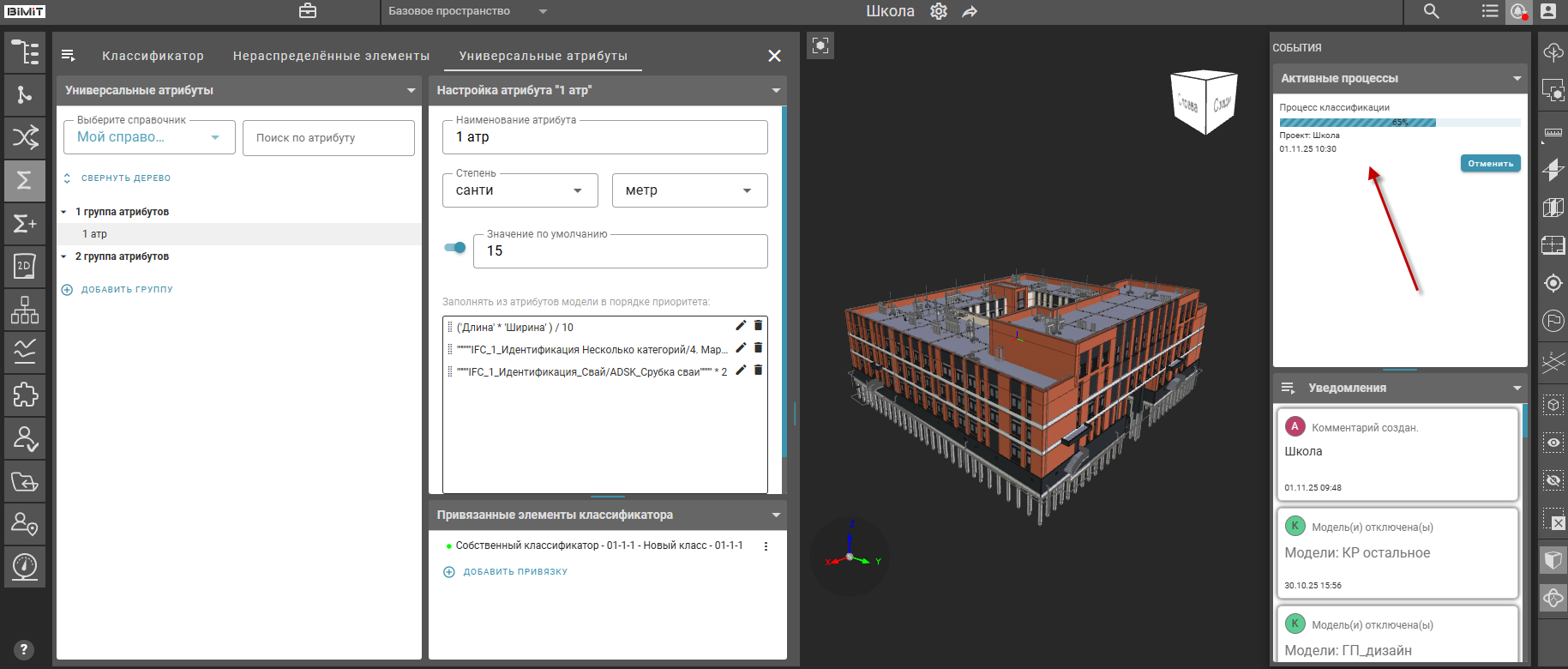Click the search magnifier icon in top bar
This screenshot has width=1568, height=669.
coord(1431,11)
